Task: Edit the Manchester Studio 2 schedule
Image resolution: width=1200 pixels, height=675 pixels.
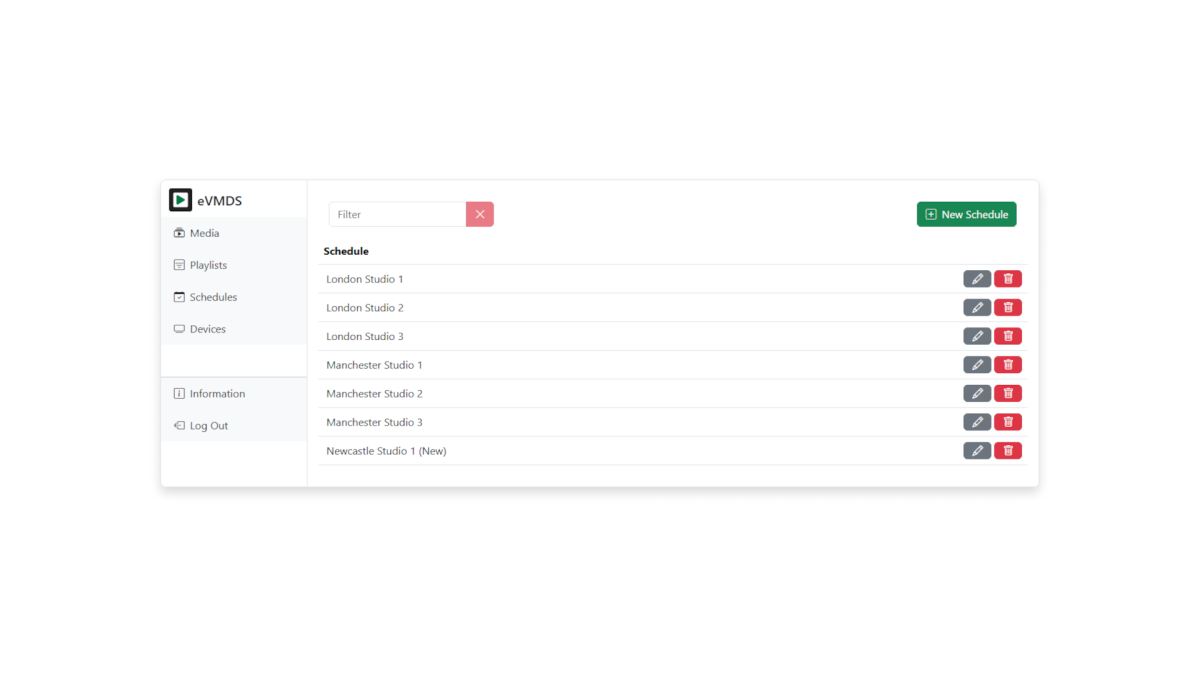Action: [x=977, y=394]
